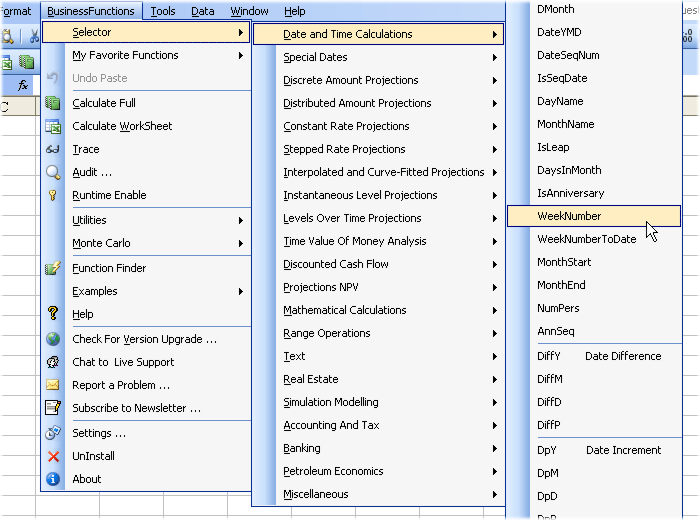
Task: Choose Check For Version Upgrade
Action: (146, 339)
